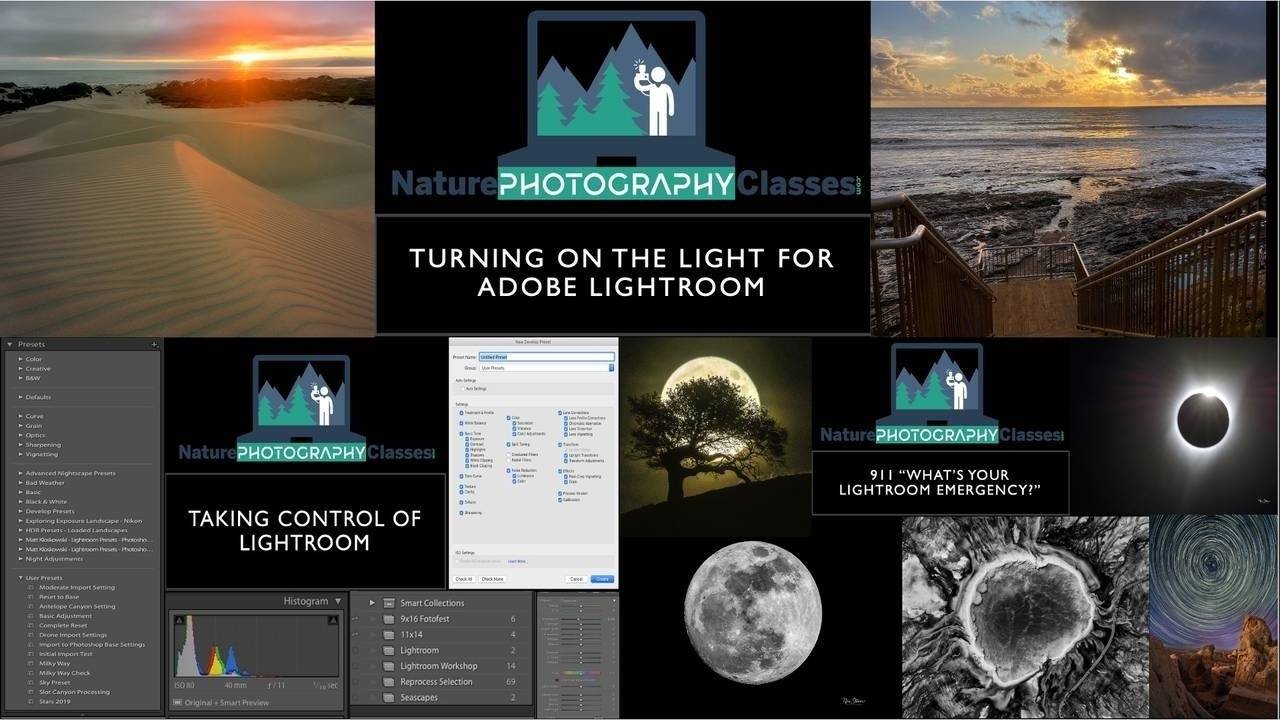Click the Preset Name input field
Image resolution: width=1280 pixels, height=720 pixels.
click(x=546, y=356)
